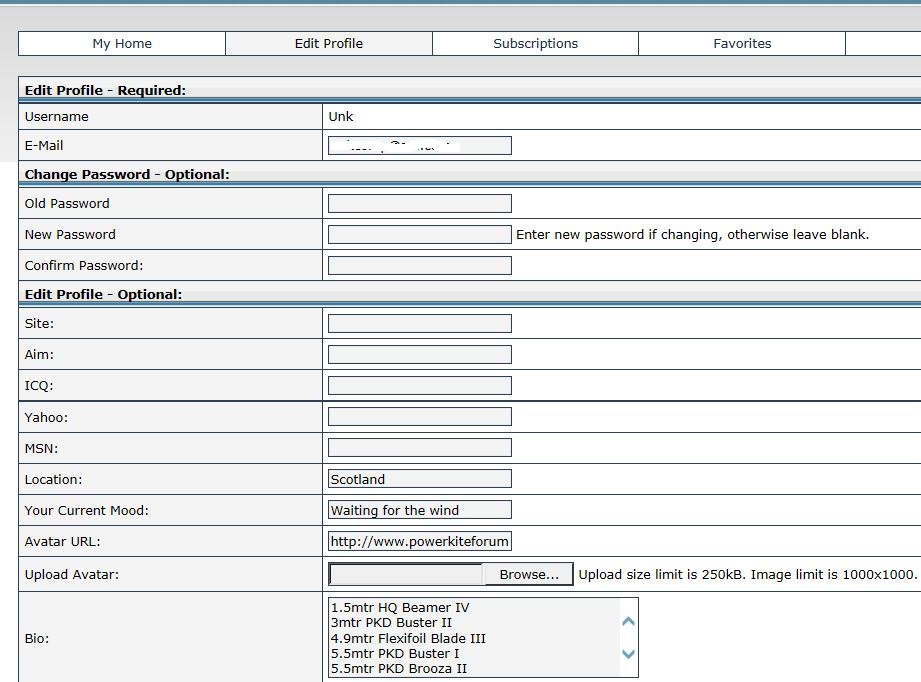
Task: Click the MSN input field
Action: point(419,448)
